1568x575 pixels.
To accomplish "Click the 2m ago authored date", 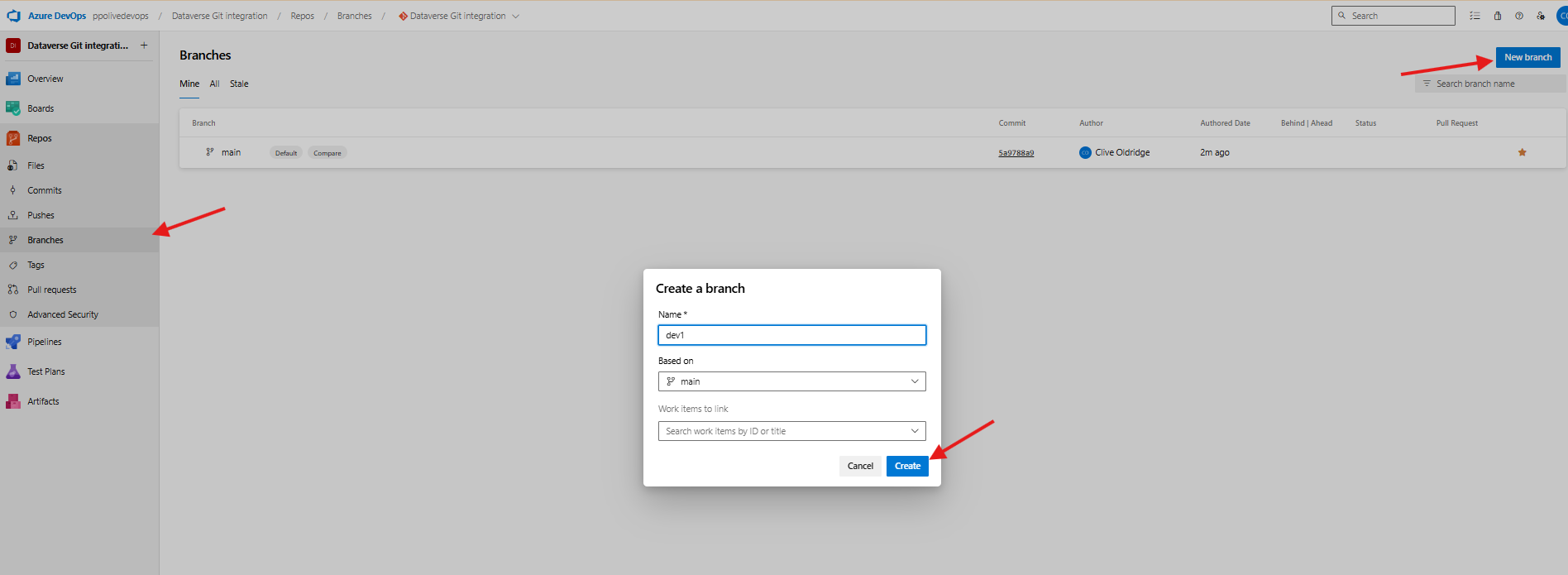I will pyautogui.click(x=1214, y=152).
